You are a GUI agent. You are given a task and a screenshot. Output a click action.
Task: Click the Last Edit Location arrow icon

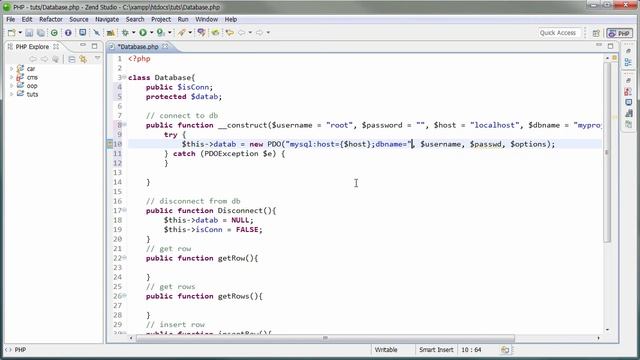(230, 33)
